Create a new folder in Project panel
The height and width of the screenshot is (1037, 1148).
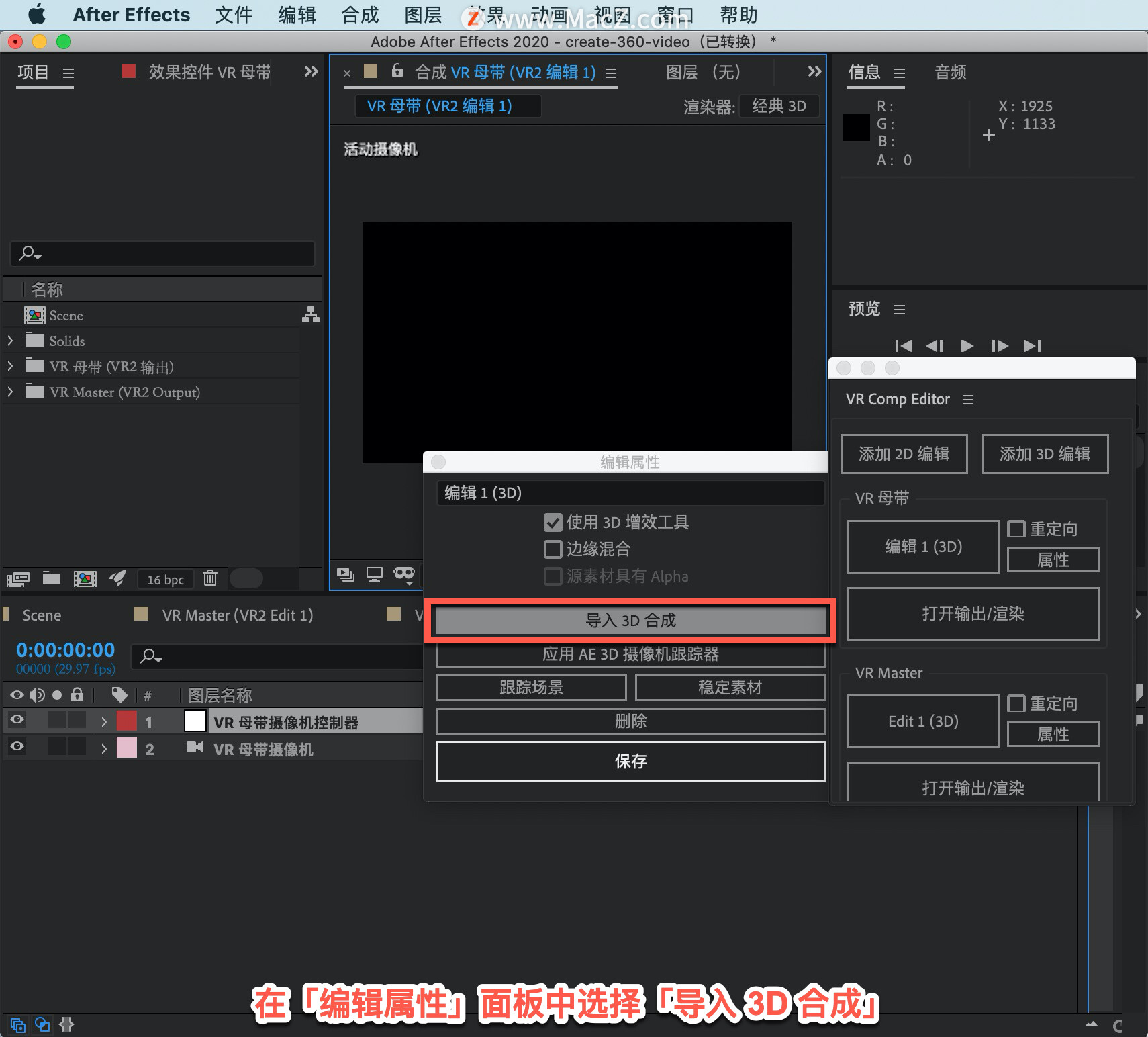pyautogui.click(x=52, y=578)
